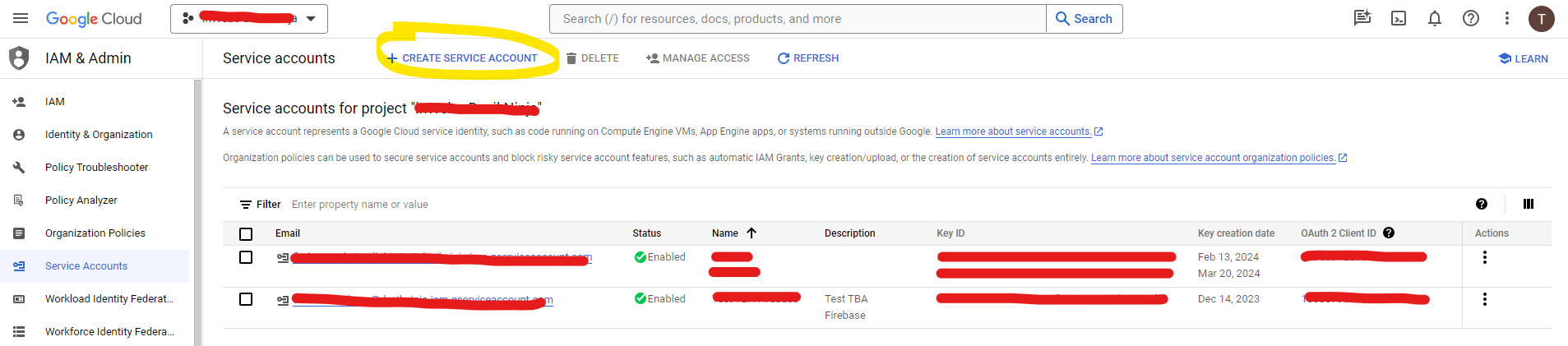Click the table filter help icon
The width and height of the screenshot is (1568, 346).
tap(1482, 204)
